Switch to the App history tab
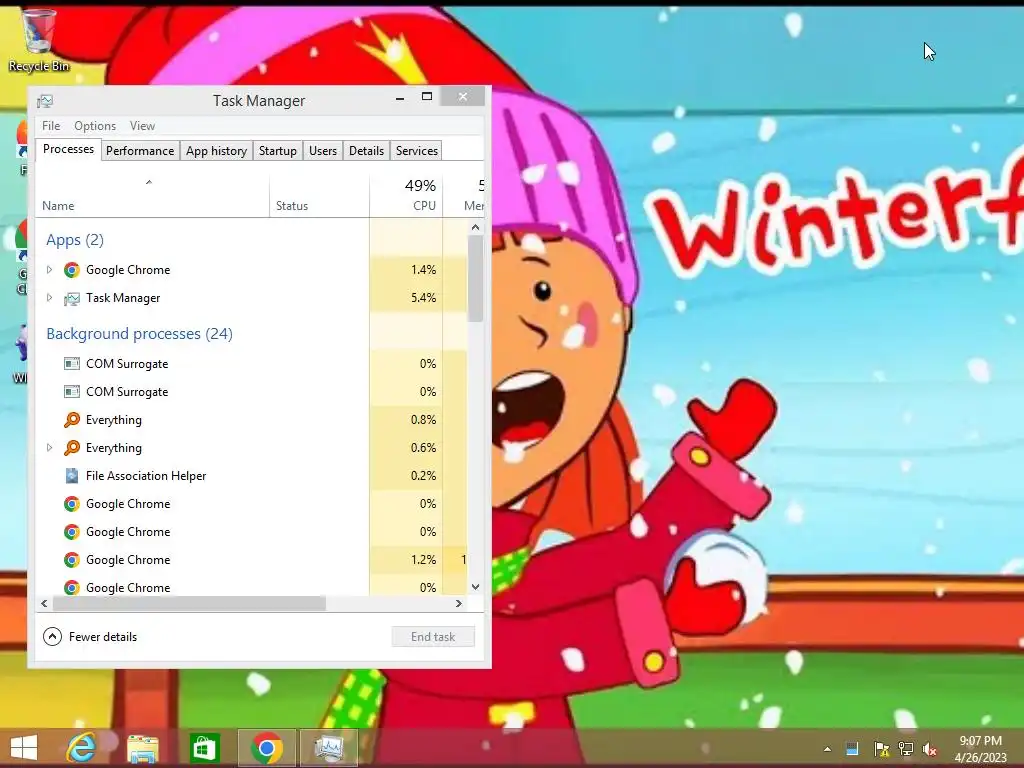Viewport: 1024px width, 768px height. (216, 151)
